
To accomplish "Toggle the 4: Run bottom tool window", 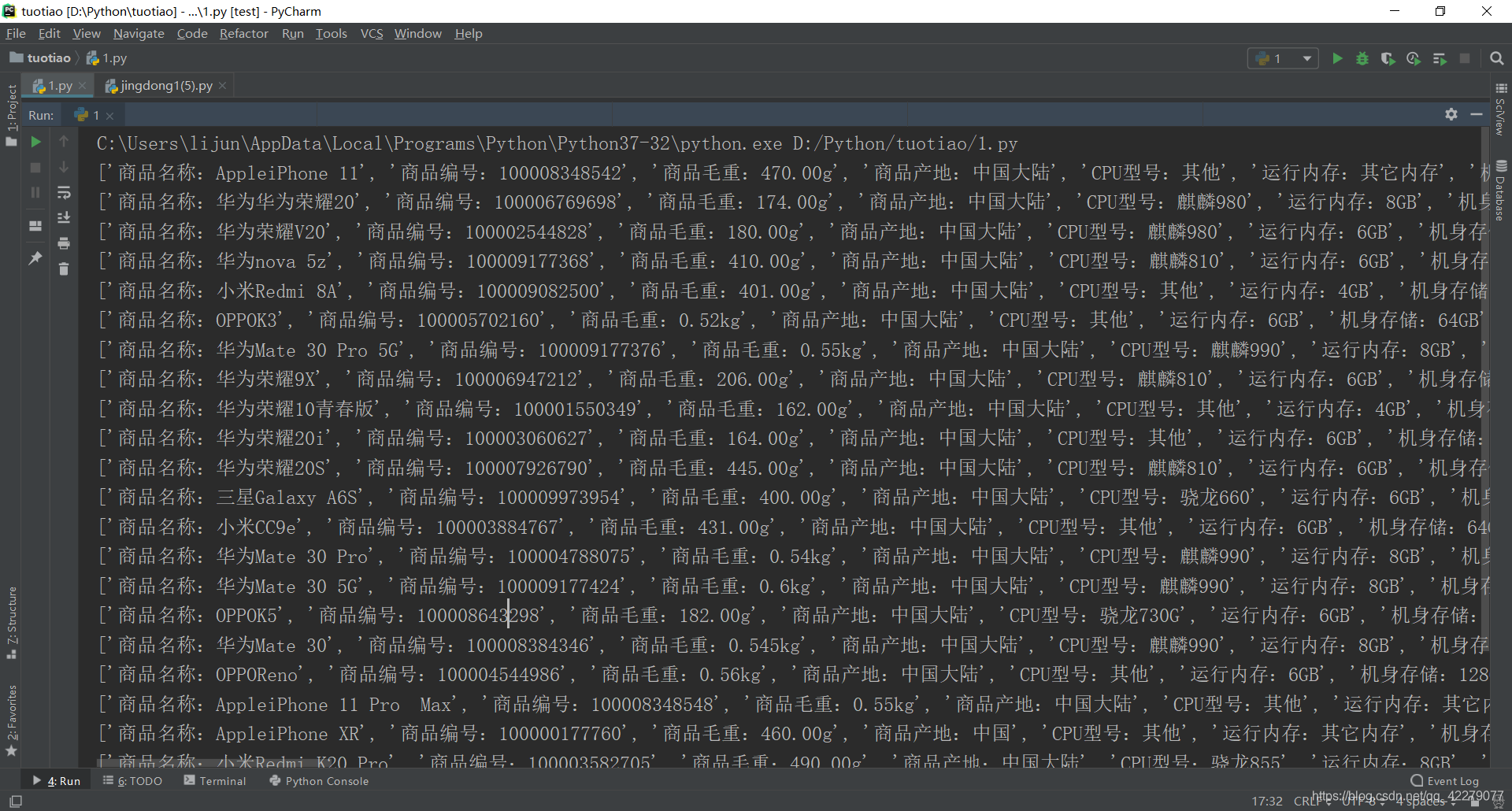I will coord(57,781).
